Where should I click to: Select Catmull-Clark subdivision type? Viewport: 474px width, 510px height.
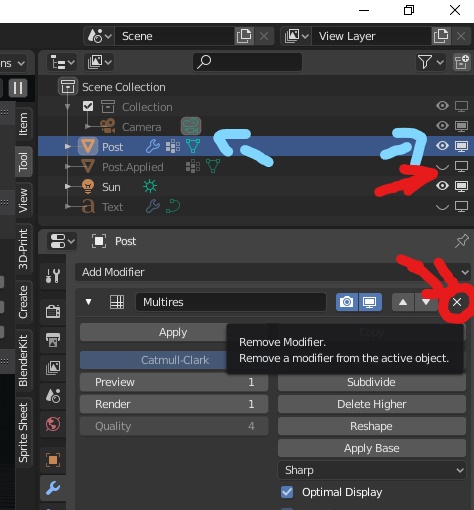point(153,360)
